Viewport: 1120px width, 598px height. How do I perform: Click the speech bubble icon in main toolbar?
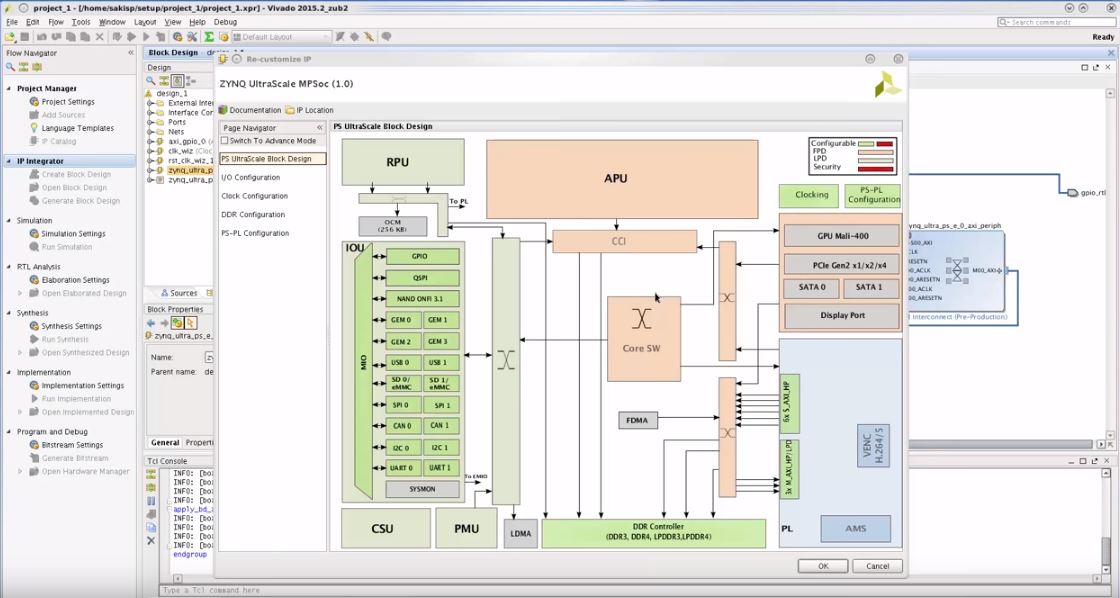[386, 36]
